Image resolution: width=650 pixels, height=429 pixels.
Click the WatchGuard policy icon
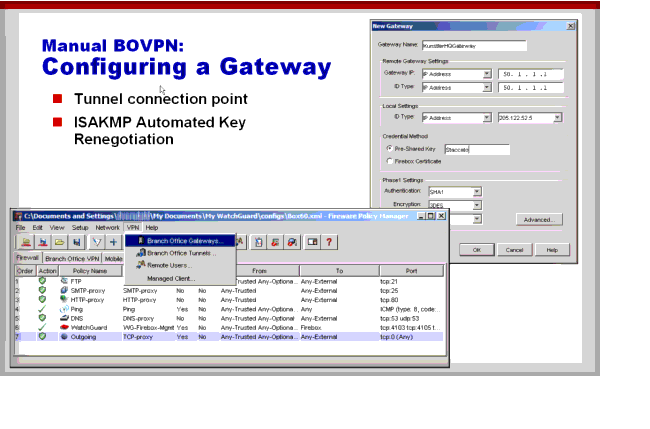[x=62, y=326]
